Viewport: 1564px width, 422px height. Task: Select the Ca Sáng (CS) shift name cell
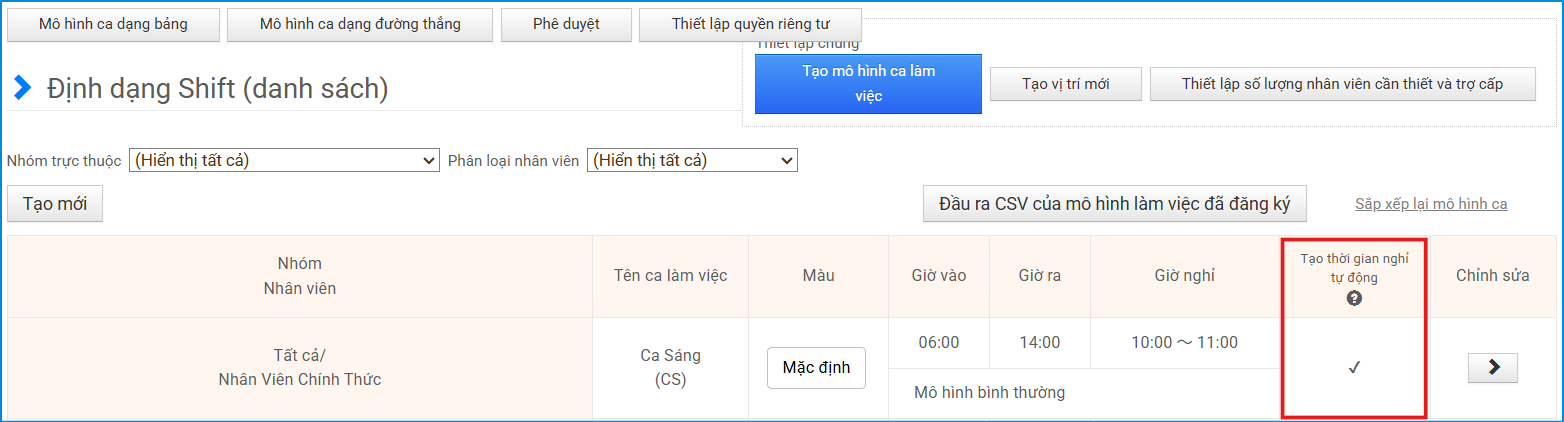tap(670, 367)
